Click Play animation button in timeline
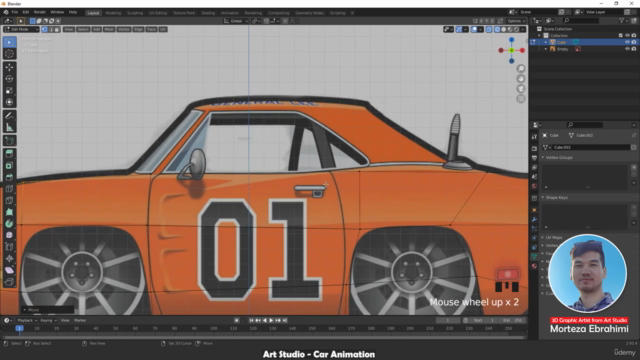The width and height of the screenshot is (640, 360). coord(271,320)
